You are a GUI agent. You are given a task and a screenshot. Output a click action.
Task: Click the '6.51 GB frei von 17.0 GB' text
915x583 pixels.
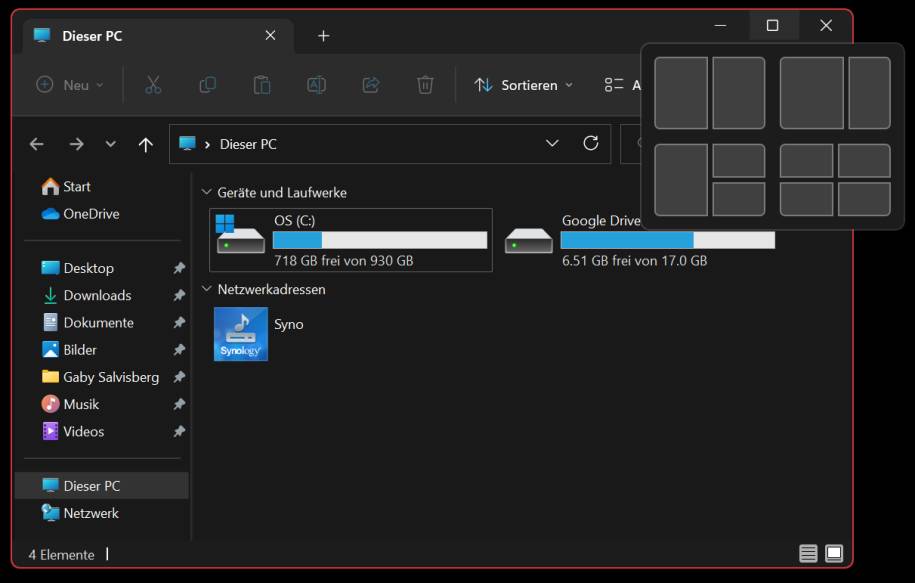click(634, 260)
